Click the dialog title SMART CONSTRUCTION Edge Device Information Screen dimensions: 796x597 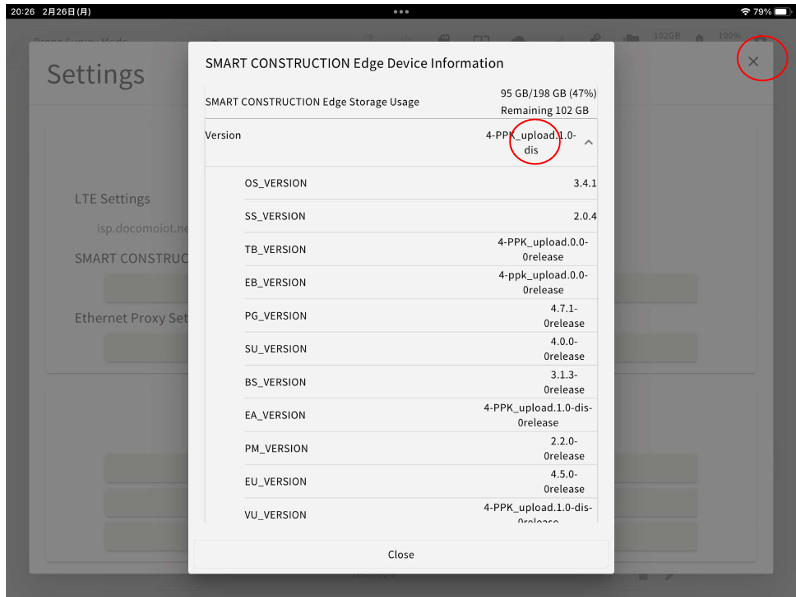point(354,63)
